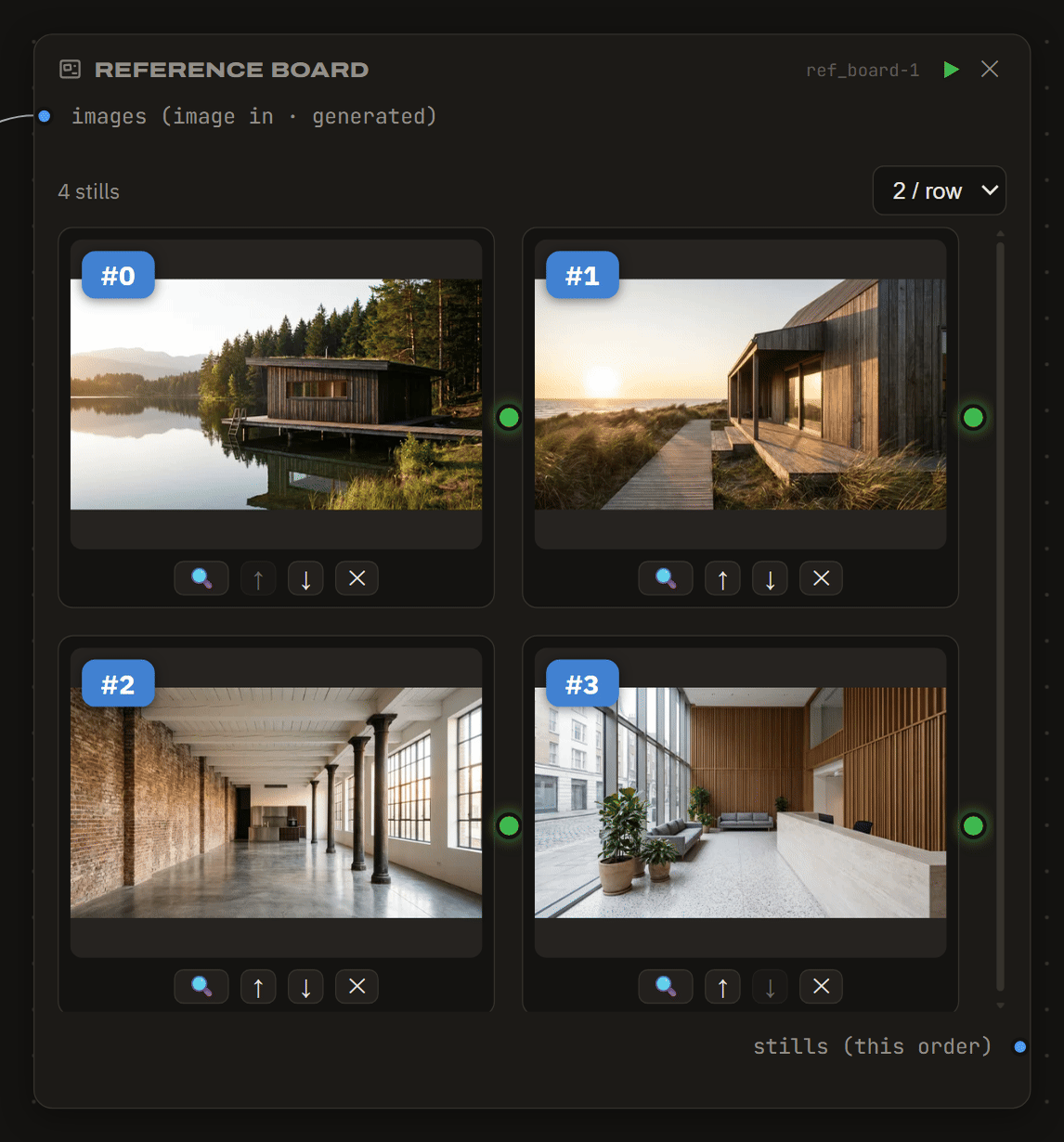Move still #2 up one slot
This screenshot has width=1064, height=1142.
point(258,987)
